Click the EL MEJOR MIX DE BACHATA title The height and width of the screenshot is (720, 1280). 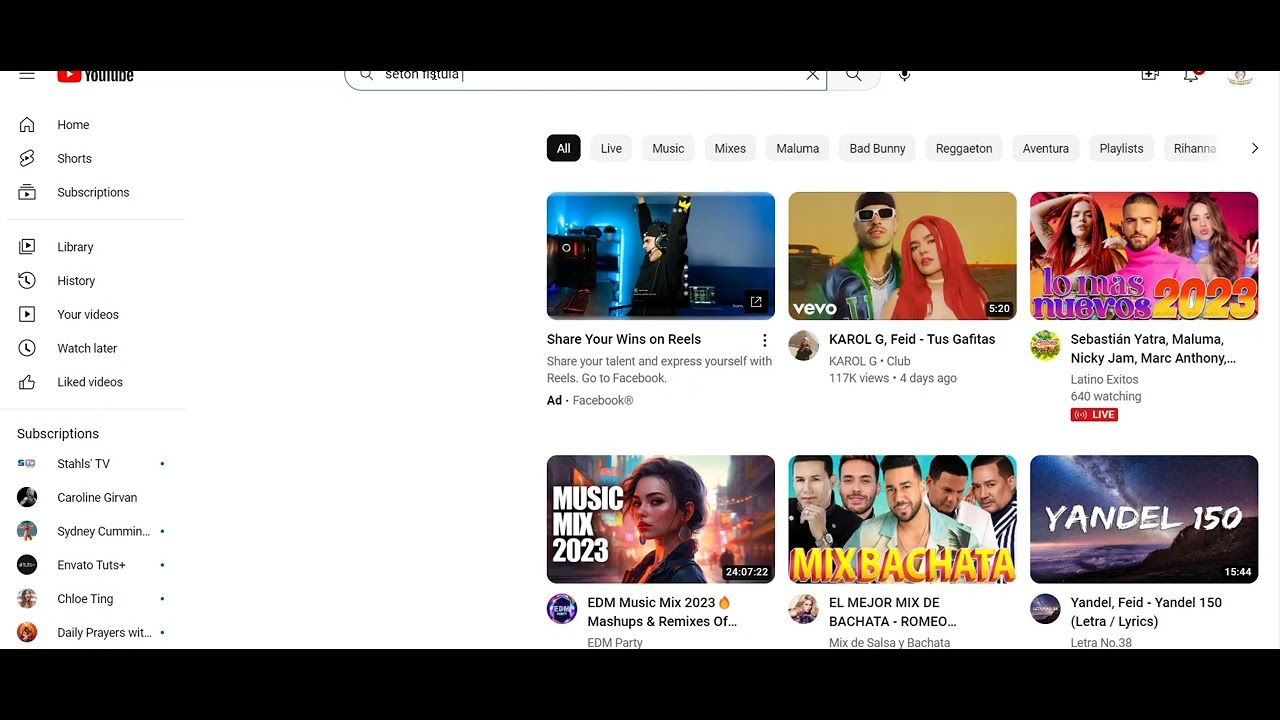(x=893, y=612)
